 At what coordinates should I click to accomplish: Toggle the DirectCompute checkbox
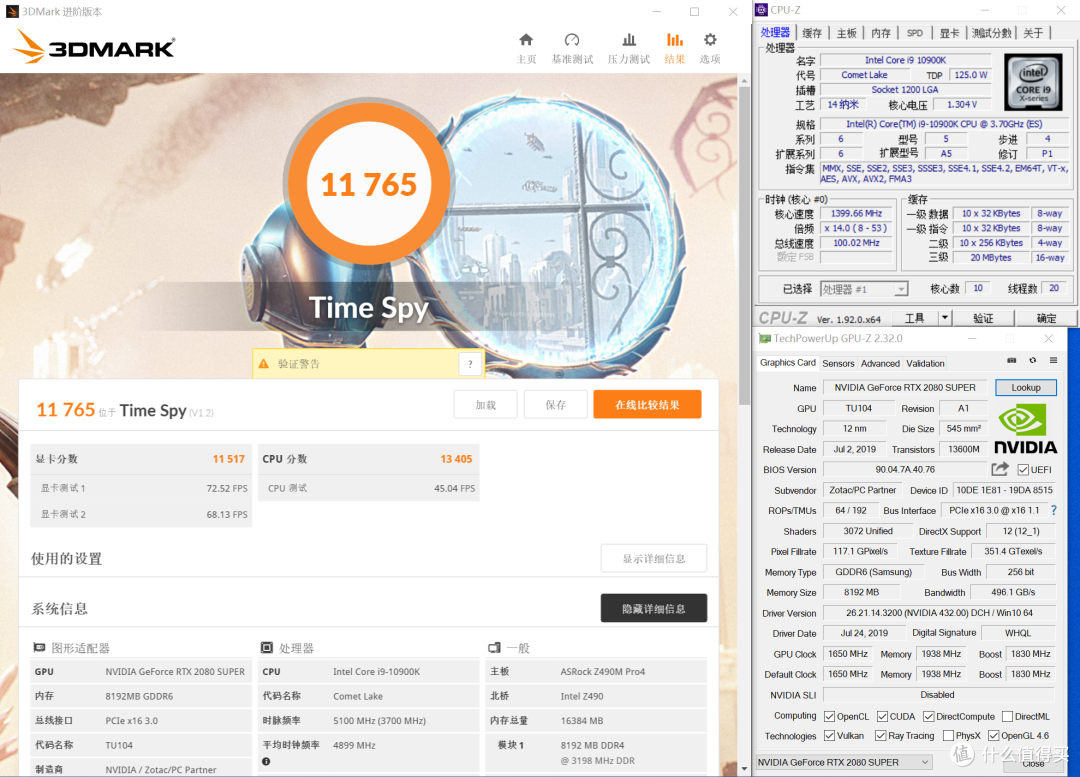(x=928, y=716)
